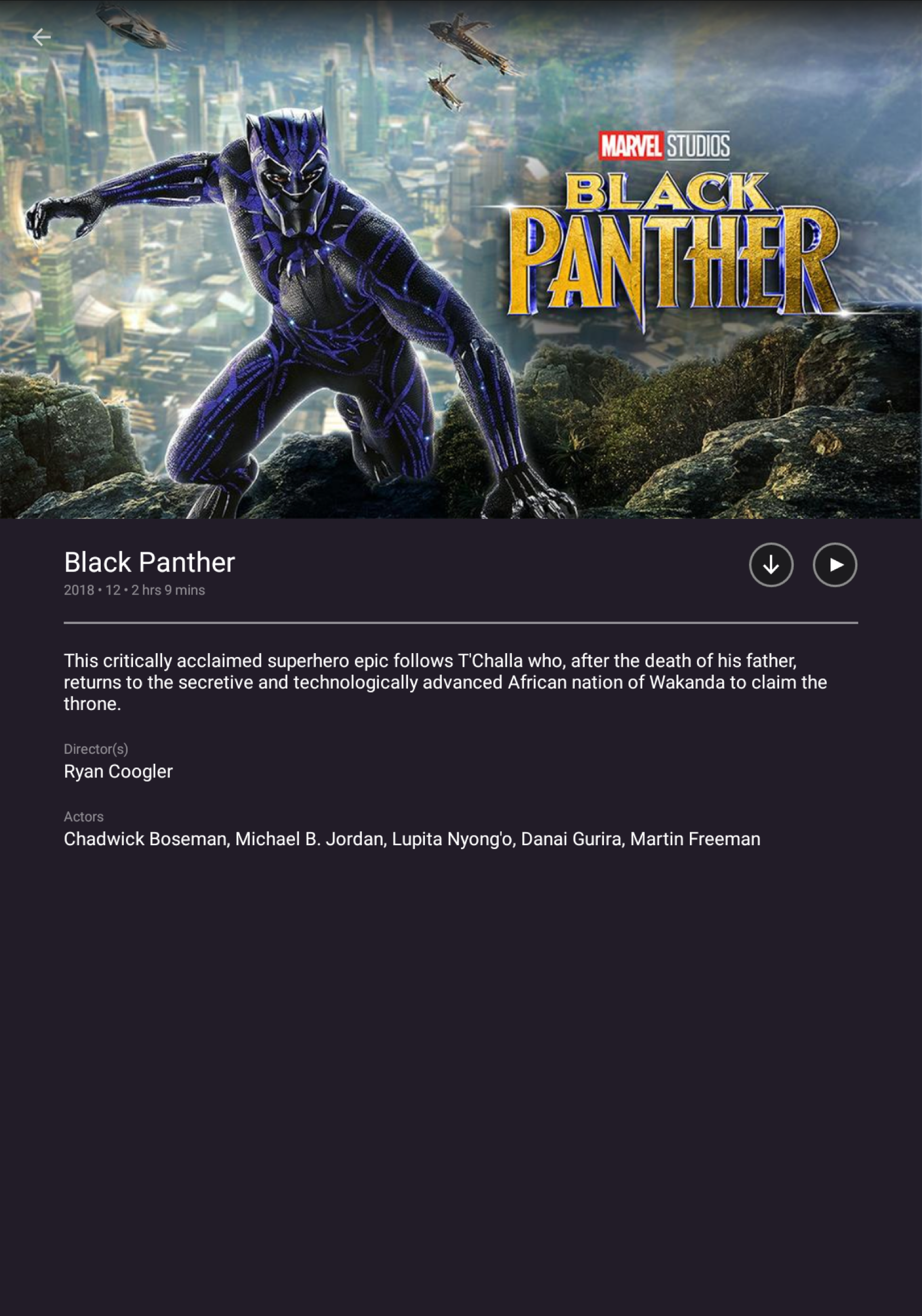Tap the golden Black Panther title logo

[x=674, y=249]
